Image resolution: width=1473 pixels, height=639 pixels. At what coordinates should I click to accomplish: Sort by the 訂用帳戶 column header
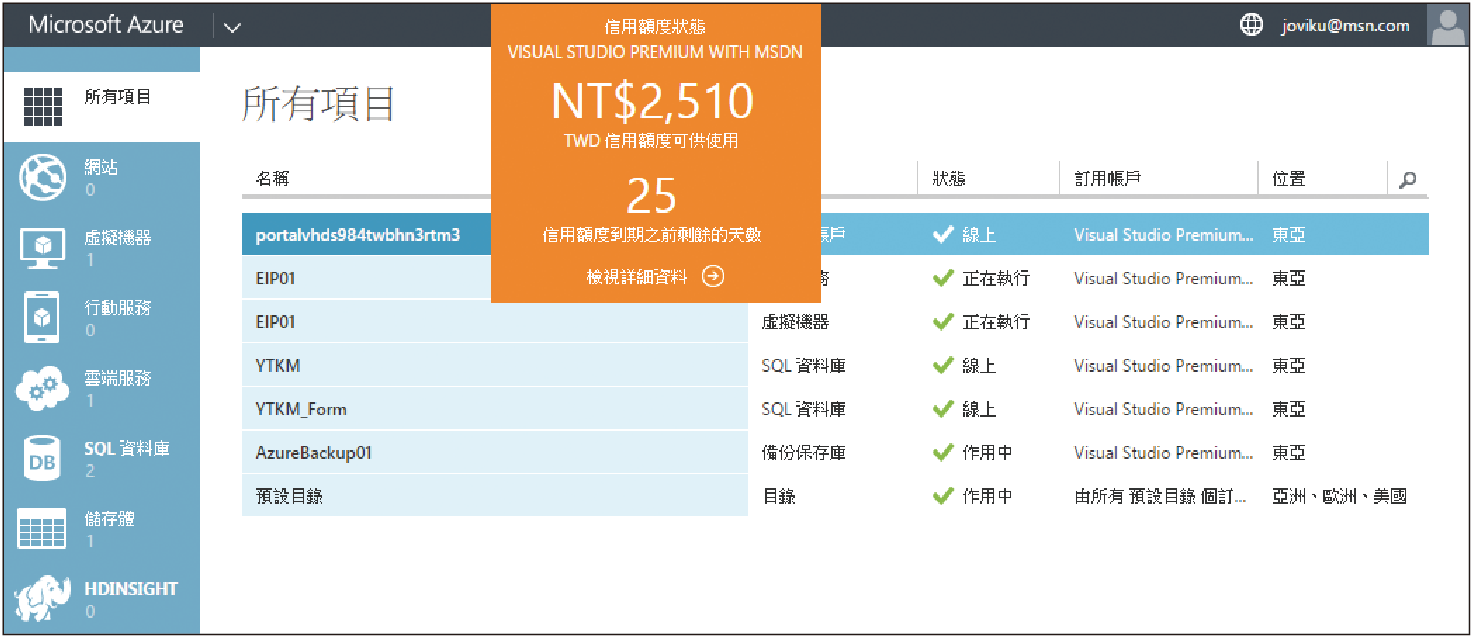coord(1108,179)
